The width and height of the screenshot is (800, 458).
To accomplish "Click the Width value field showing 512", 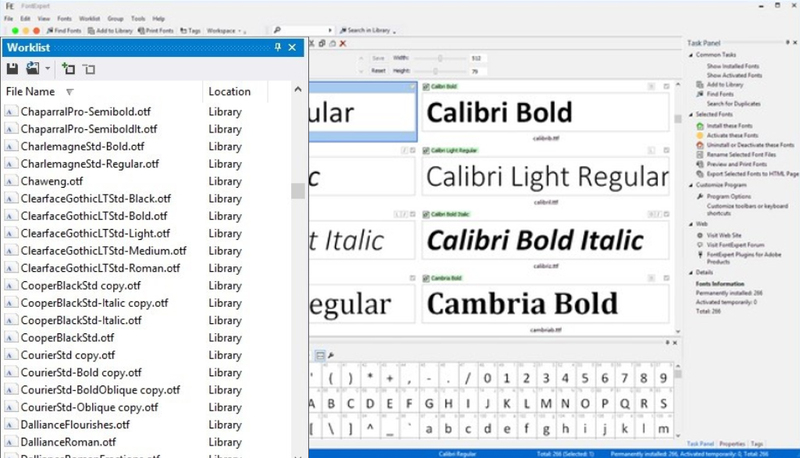I will (x=478, y=58).
